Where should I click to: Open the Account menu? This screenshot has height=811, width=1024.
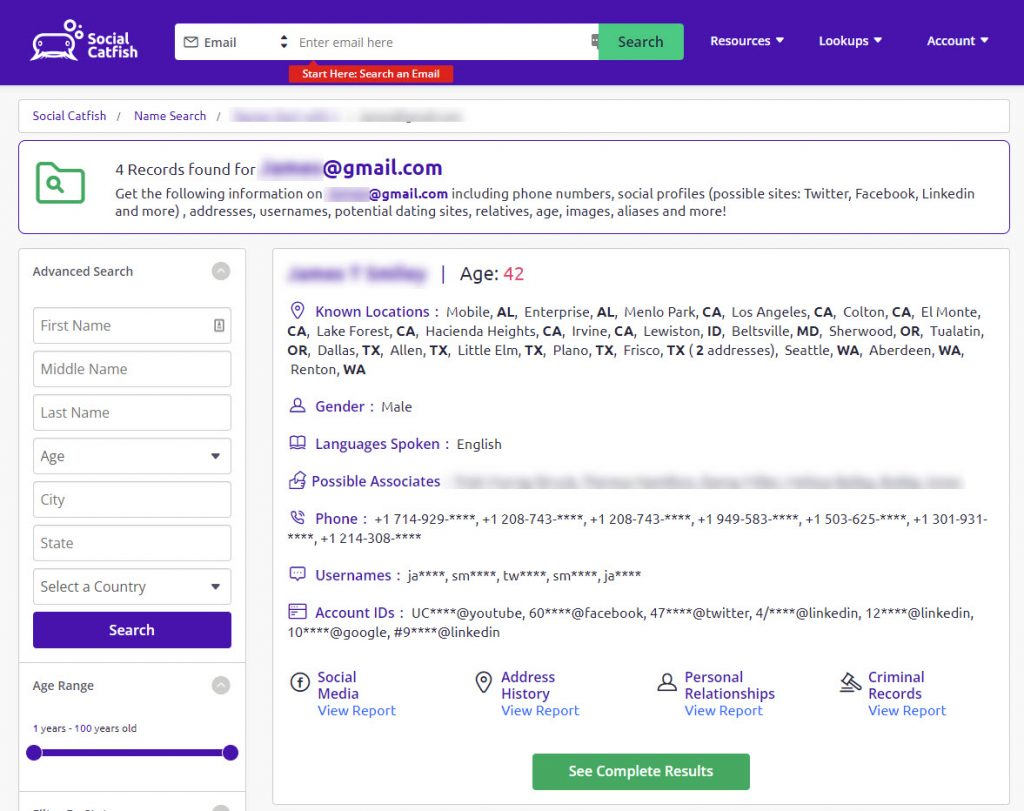tap(957, 40)
